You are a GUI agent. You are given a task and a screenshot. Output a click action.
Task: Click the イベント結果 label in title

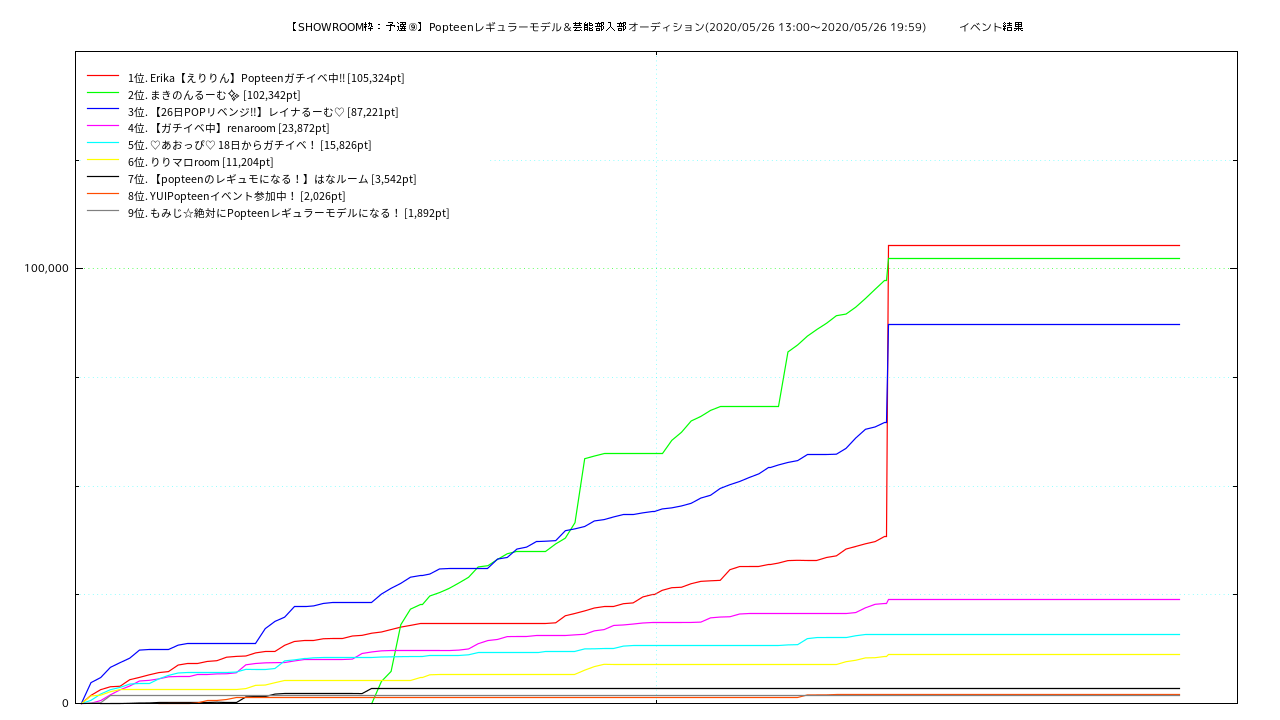(991, 27)
